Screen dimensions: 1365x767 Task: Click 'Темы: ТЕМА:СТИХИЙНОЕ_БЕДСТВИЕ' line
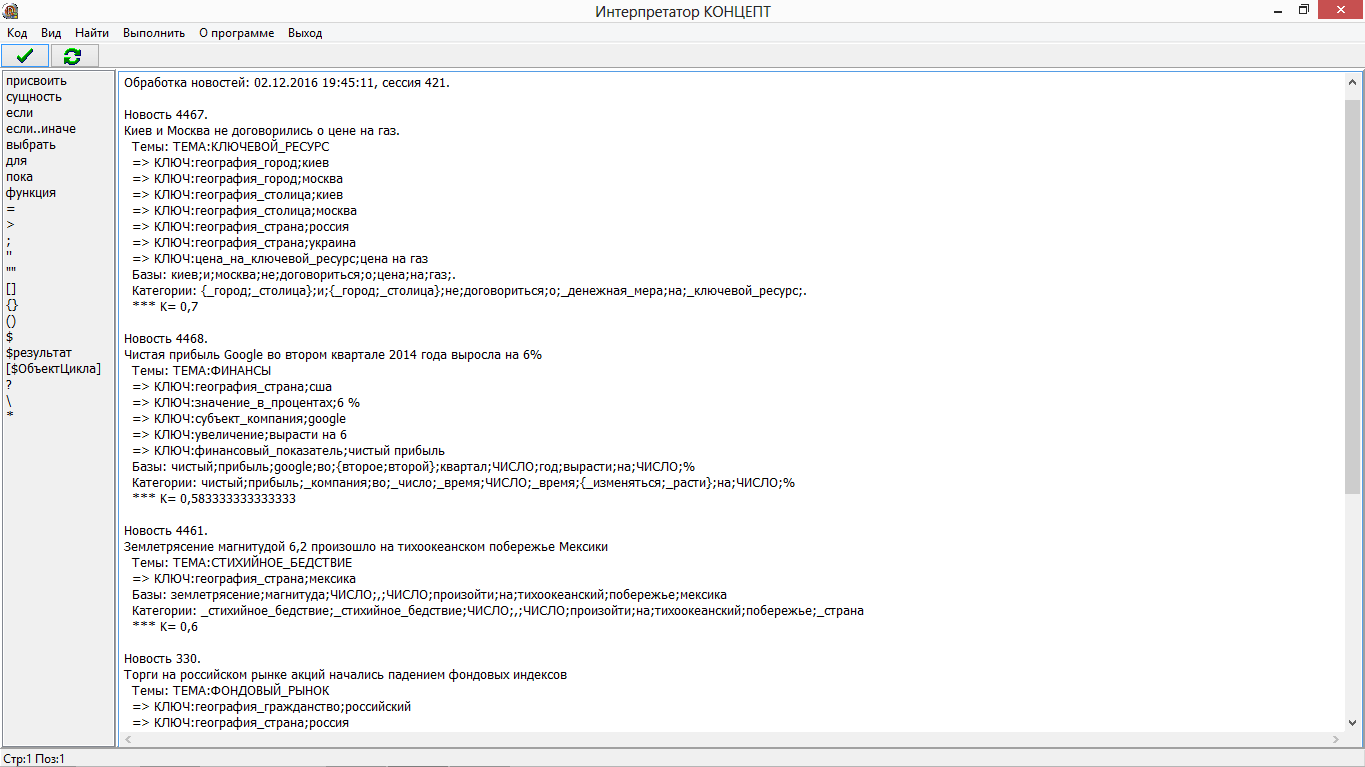click(241, 562)
